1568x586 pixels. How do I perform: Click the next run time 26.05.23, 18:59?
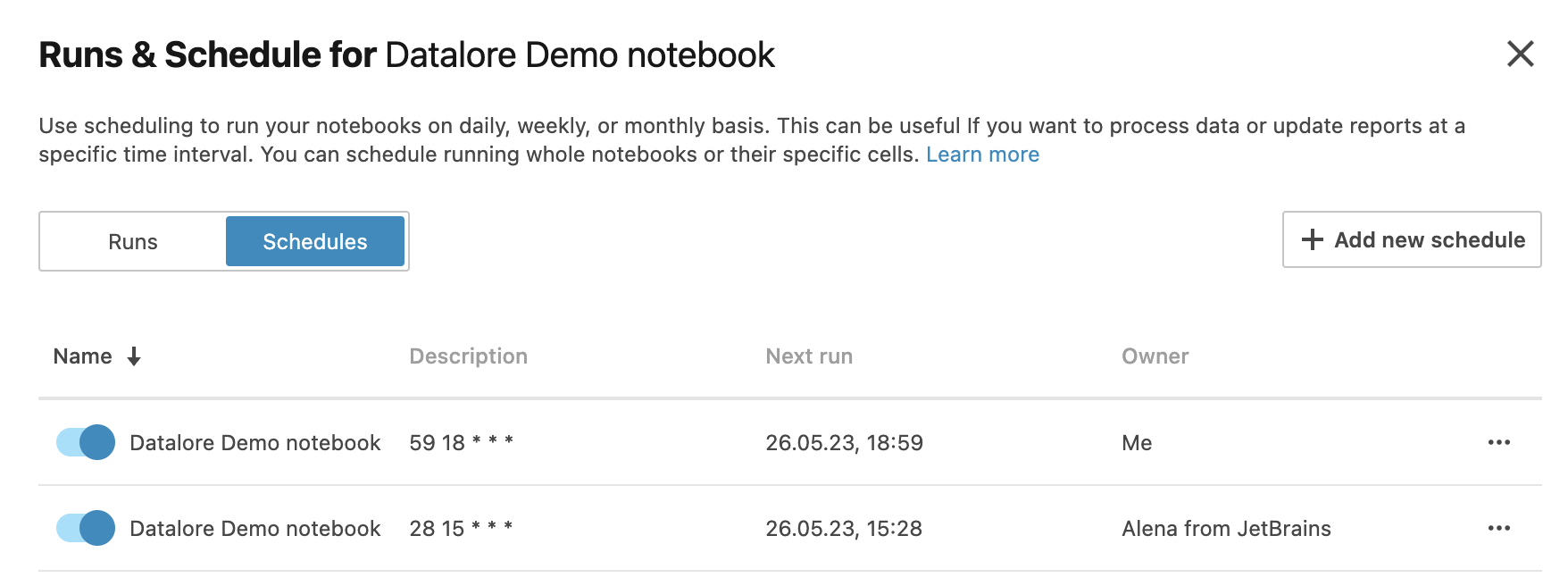(x=844, y=443)
